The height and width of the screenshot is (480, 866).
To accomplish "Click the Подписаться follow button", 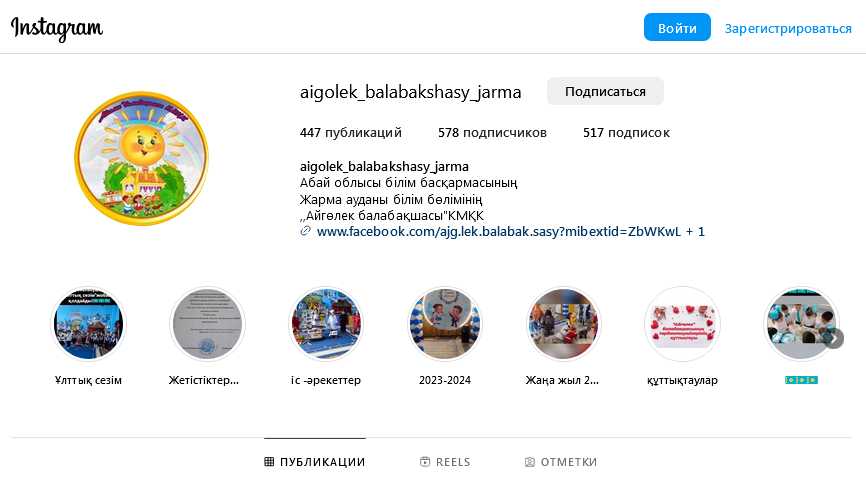I will click(x=605, y=91).
